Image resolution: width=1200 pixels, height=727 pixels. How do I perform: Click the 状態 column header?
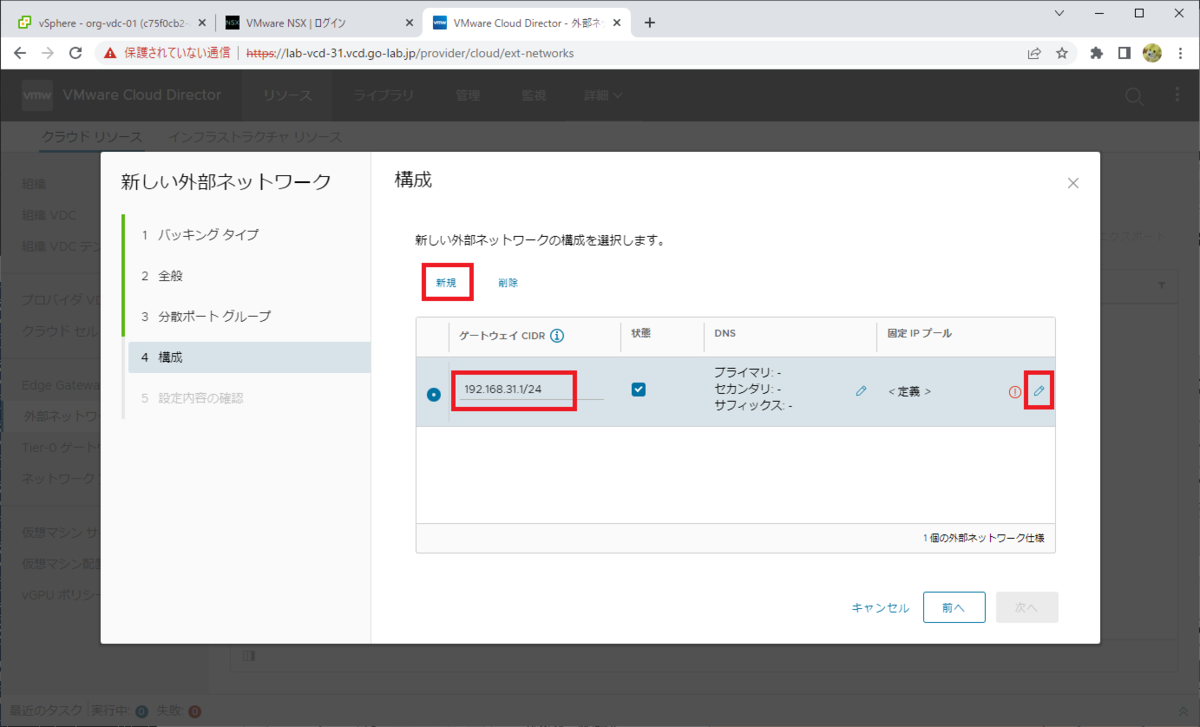tap(641, 333)
